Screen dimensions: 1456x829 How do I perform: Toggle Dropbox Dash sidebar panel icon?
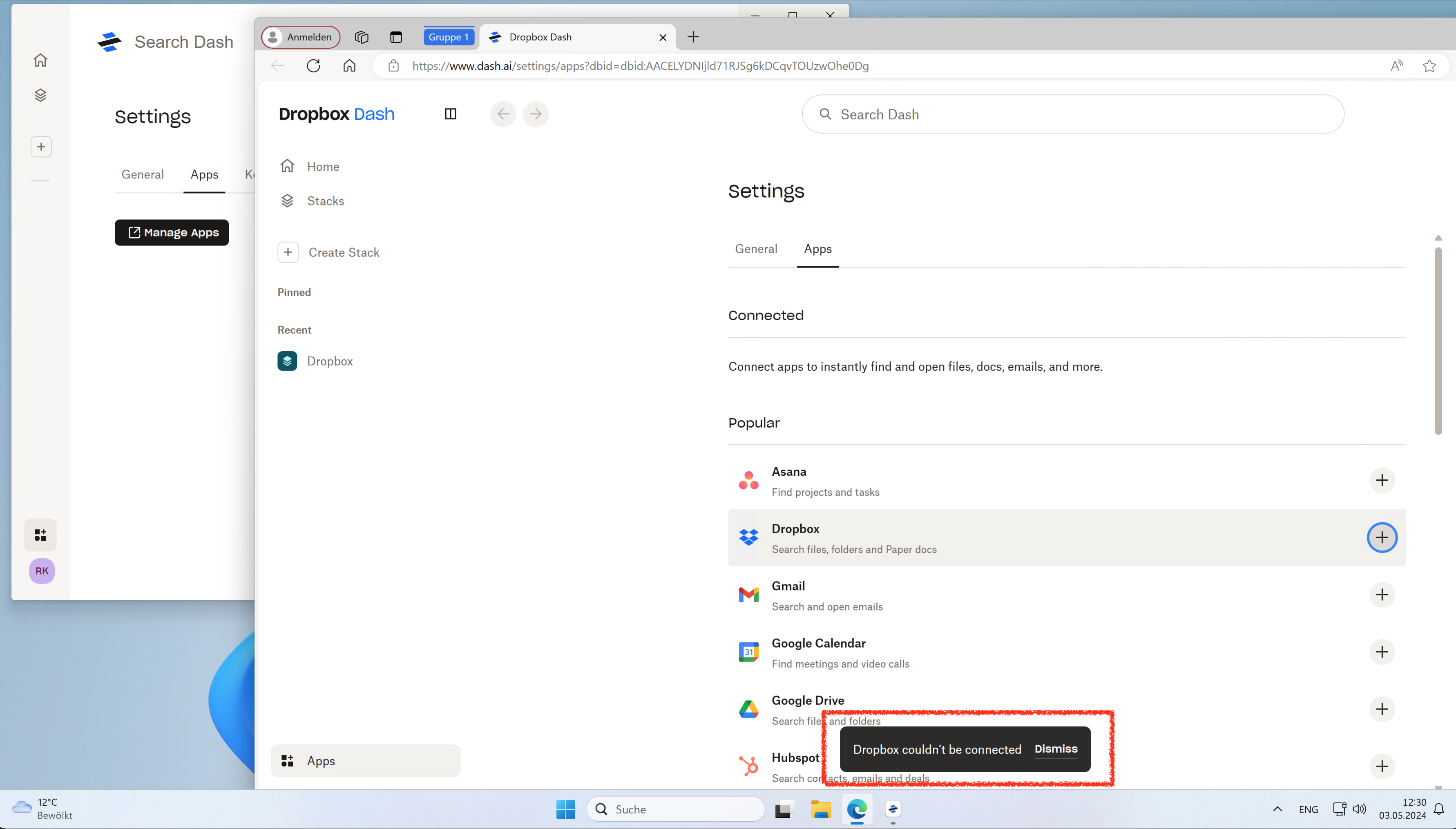coord(451,114)
